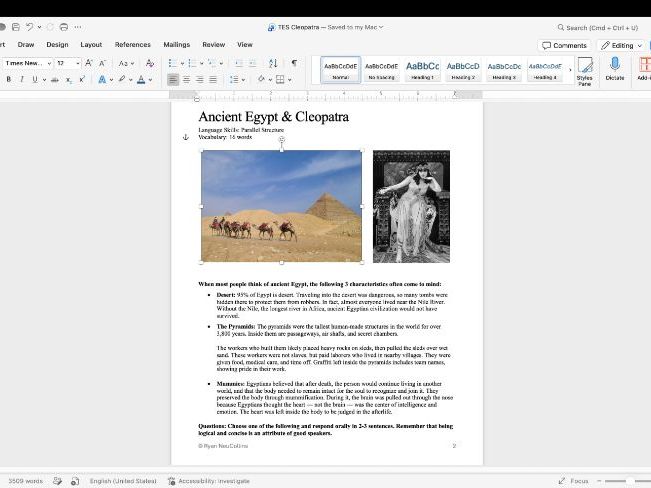The image size is (651, 488).
Task: Click the Increase Font Size icon
Action: (x=88, y=63)
